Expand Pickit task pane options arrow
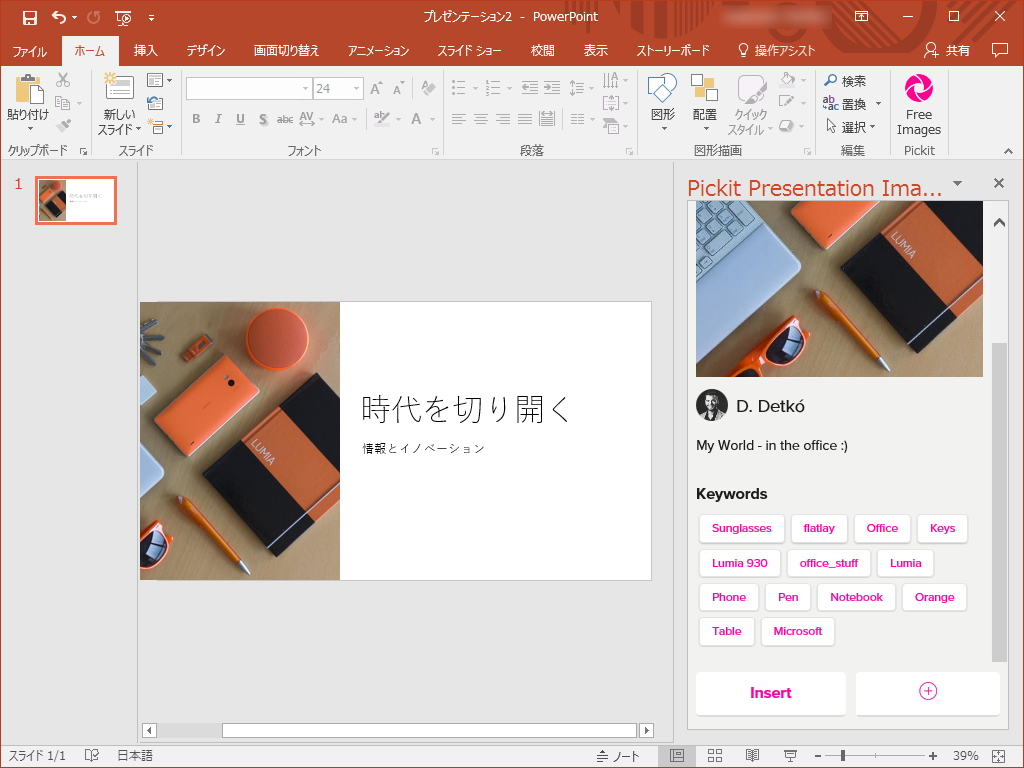Screen dimensions: 1024x768 [957, 184]
